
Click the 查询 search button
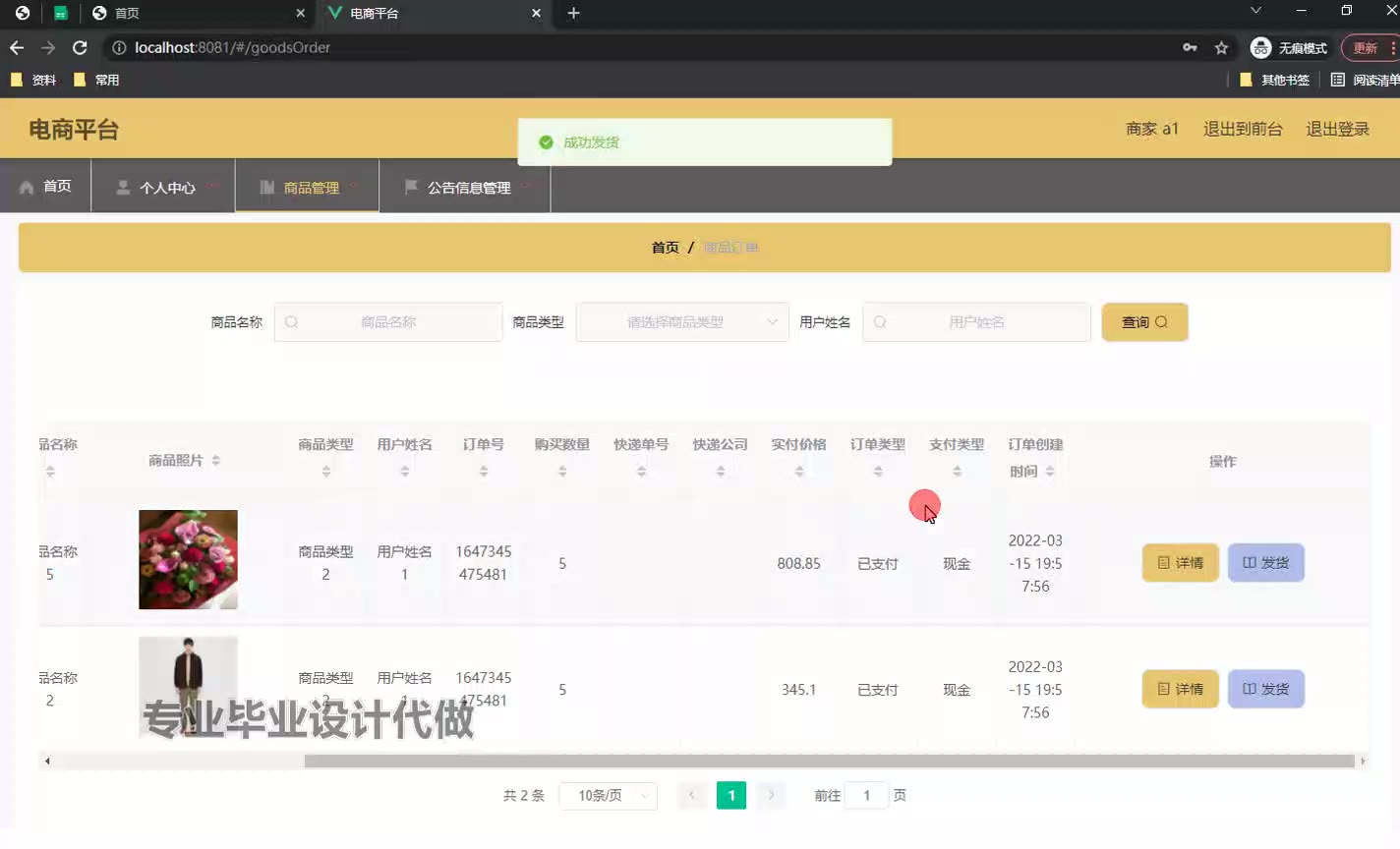1144,322
